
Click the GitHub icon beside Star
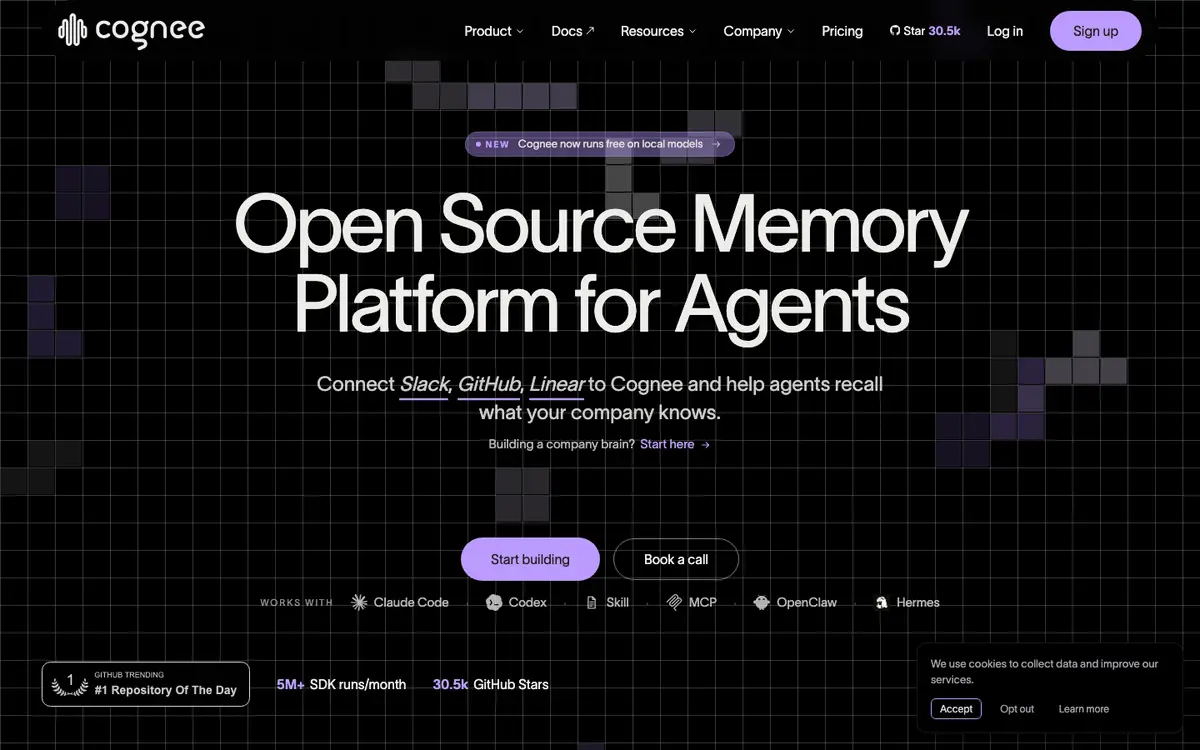(895, 31)
